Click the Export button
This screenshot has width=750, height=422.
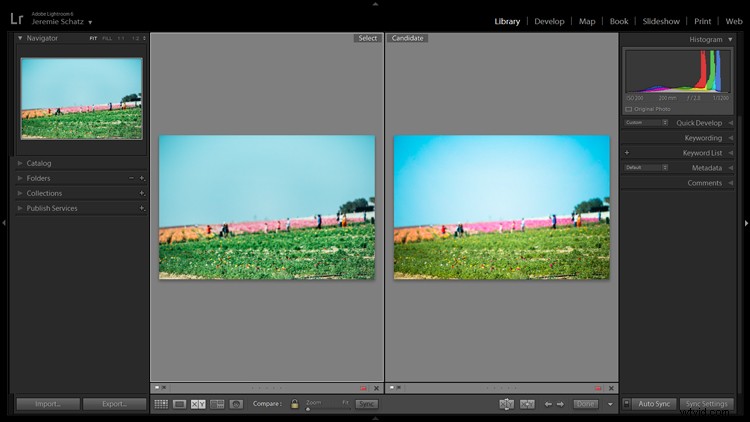click(114, 404)
